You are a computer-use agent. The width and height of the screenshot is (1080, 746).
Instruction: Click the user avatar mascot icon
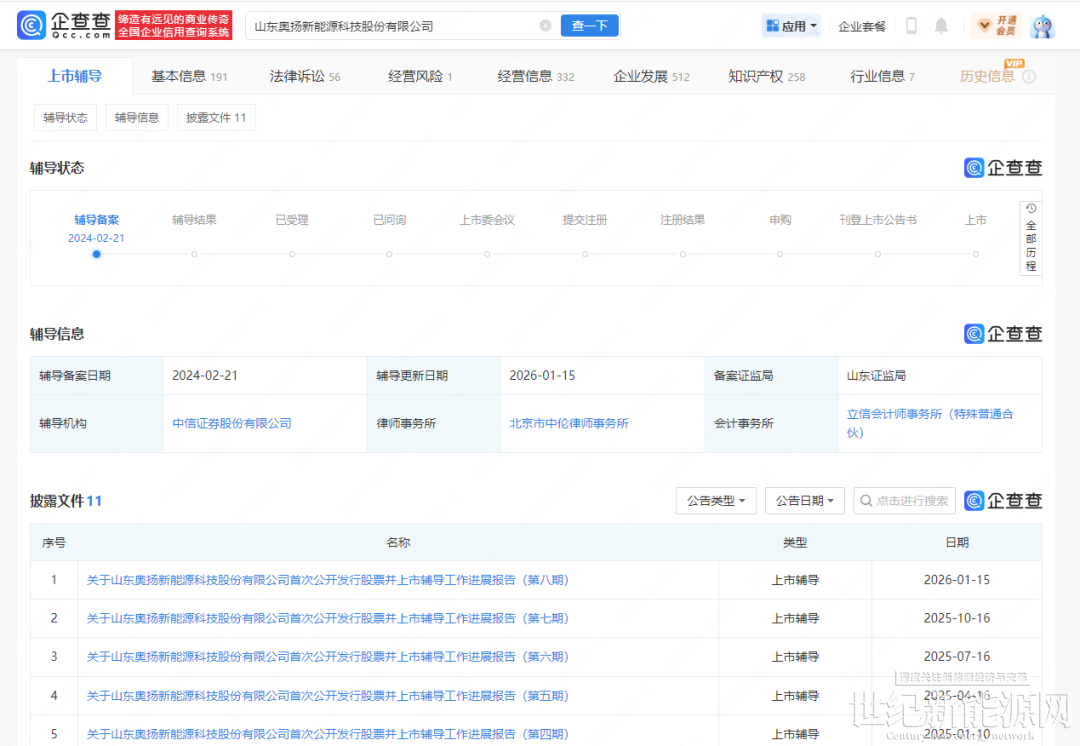point(1042,26)
